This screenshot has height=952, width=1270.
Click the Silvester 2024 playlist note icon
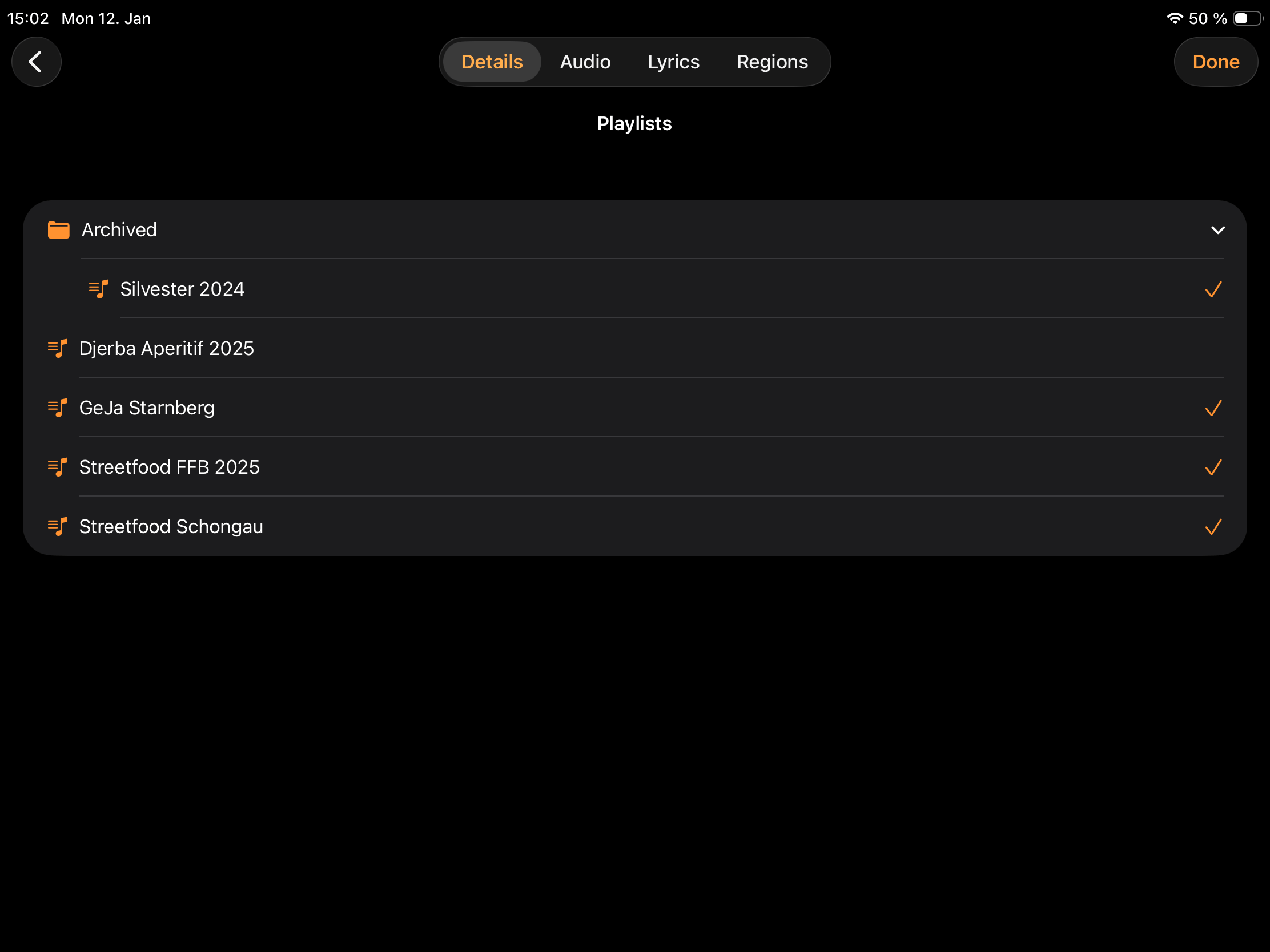point(98,289)
